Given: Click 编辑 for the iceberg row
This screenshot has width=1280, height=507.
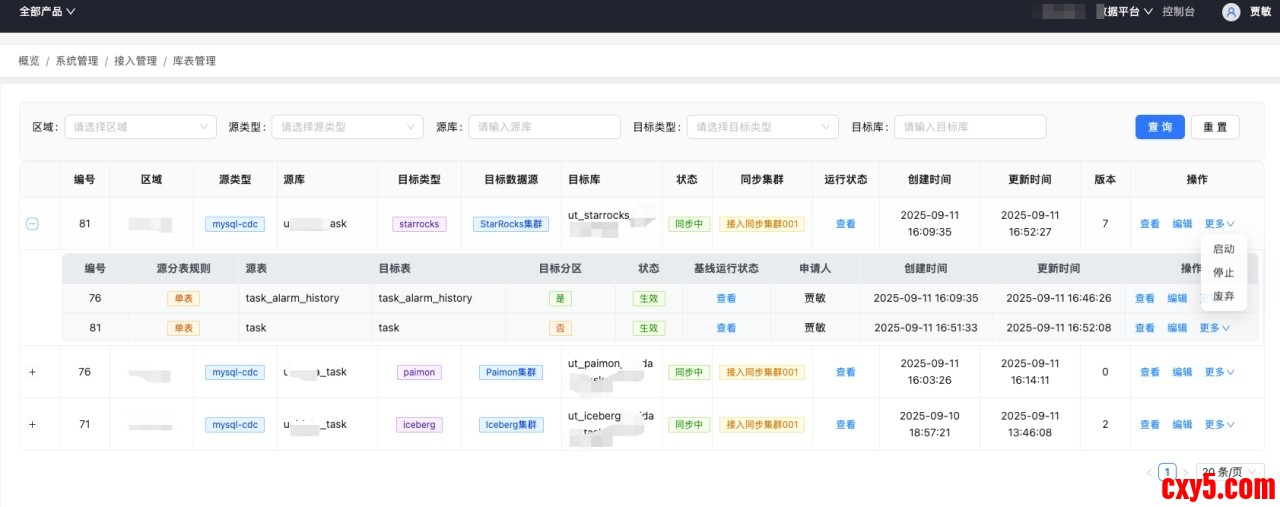Looking at the screenshot, I should tap(1182, 424).
